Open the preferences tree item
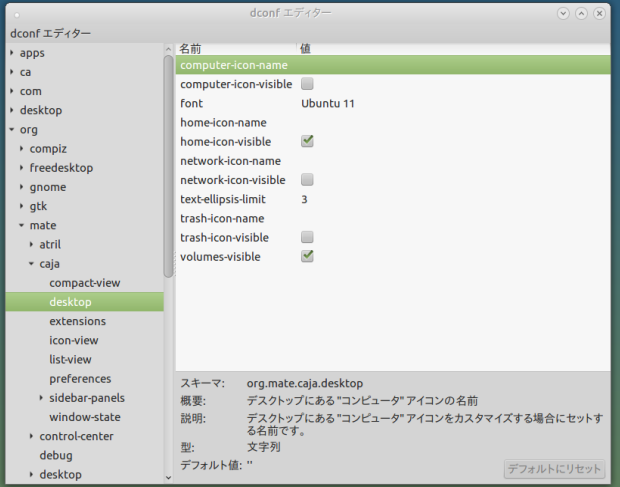 [80, 379]
